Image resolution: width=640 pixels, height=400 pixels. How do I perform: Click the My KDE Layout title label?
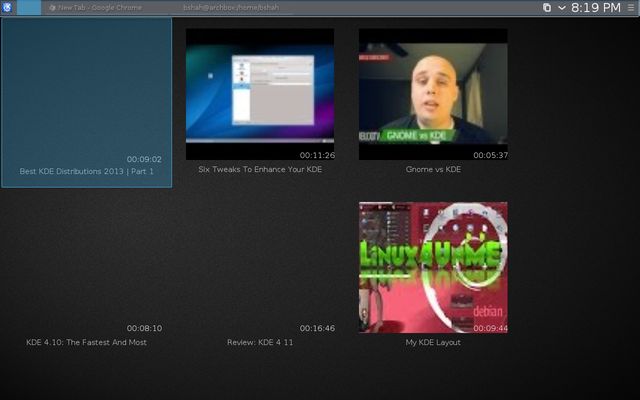coord(433,342)
